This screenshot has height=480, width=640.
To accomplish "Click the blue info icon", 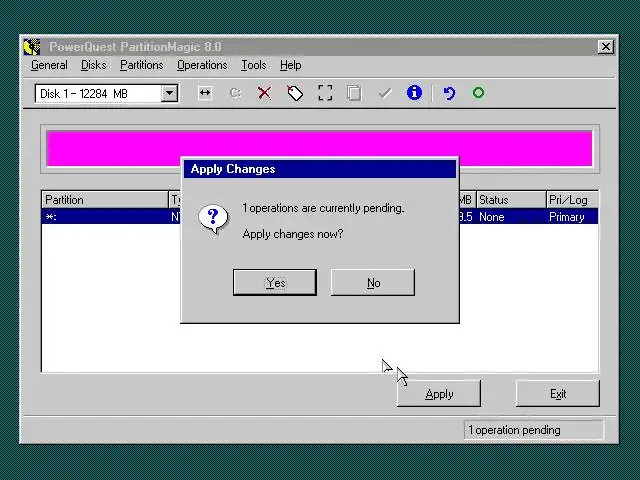I will tap(414, 93).
